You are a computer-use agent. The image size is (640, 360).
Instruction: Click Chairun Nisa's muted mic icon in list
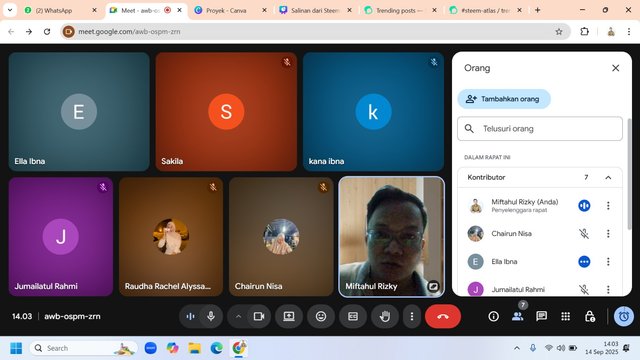point(584,234)
